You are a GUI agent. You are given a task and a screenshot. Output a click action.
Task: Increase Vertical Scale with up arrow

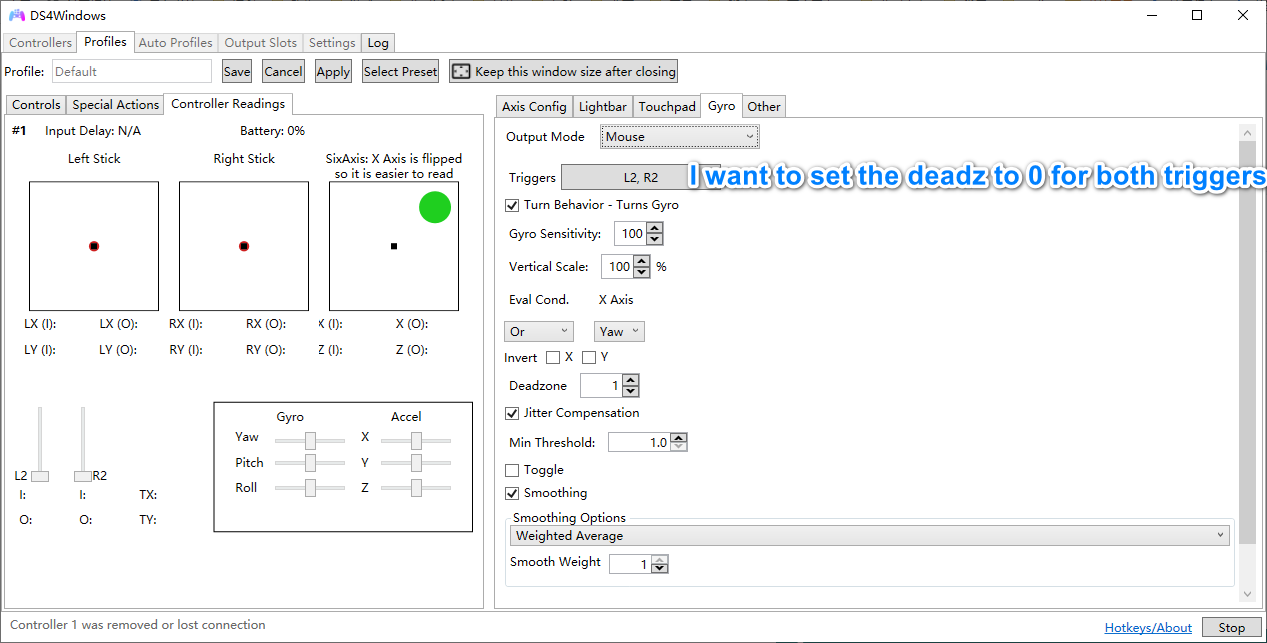pos(642,262)
